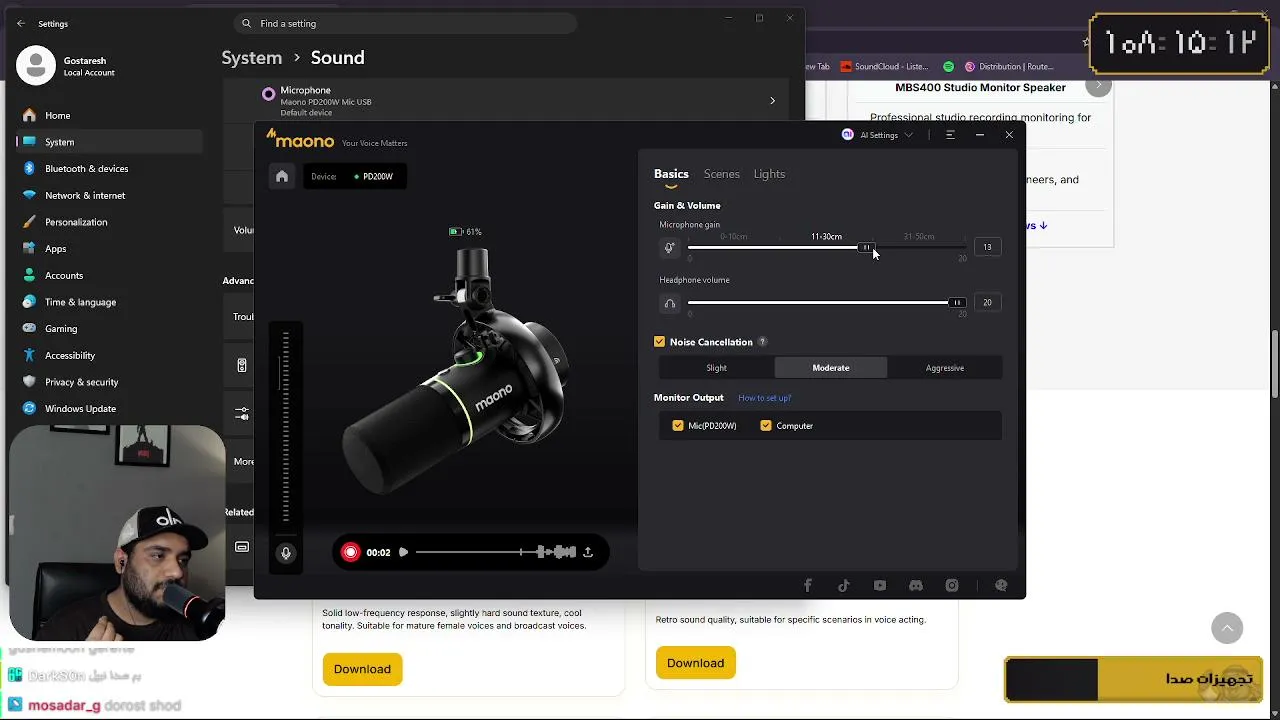Stop recording with the red record button

pos(350,552)
